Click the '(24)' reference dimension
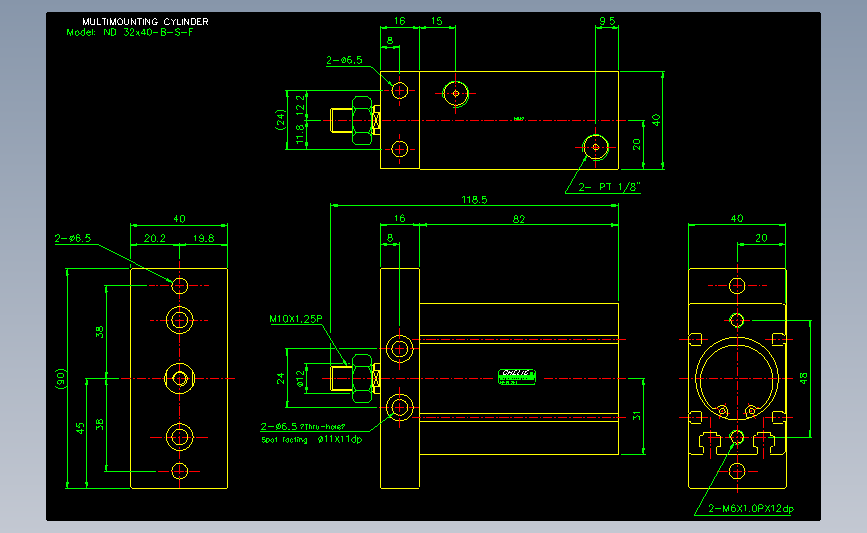The width and height of the screenshot is (867, 533). click(280, 119)
